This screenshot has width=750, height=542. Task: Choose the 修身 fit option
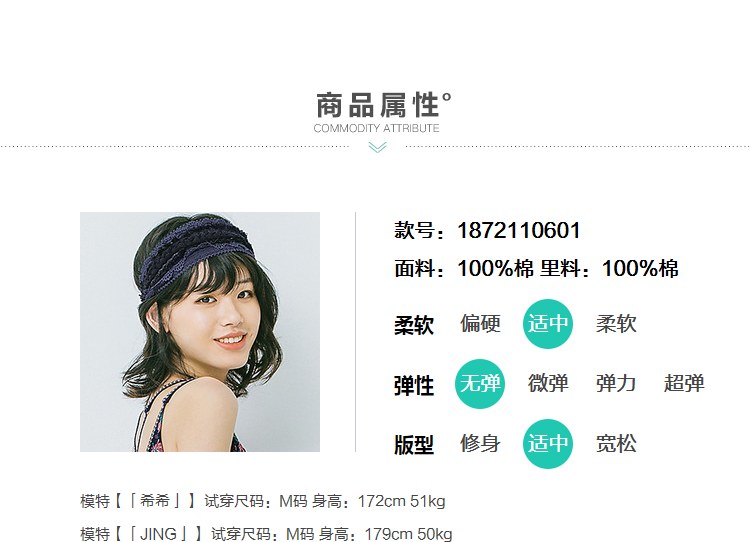480,443
